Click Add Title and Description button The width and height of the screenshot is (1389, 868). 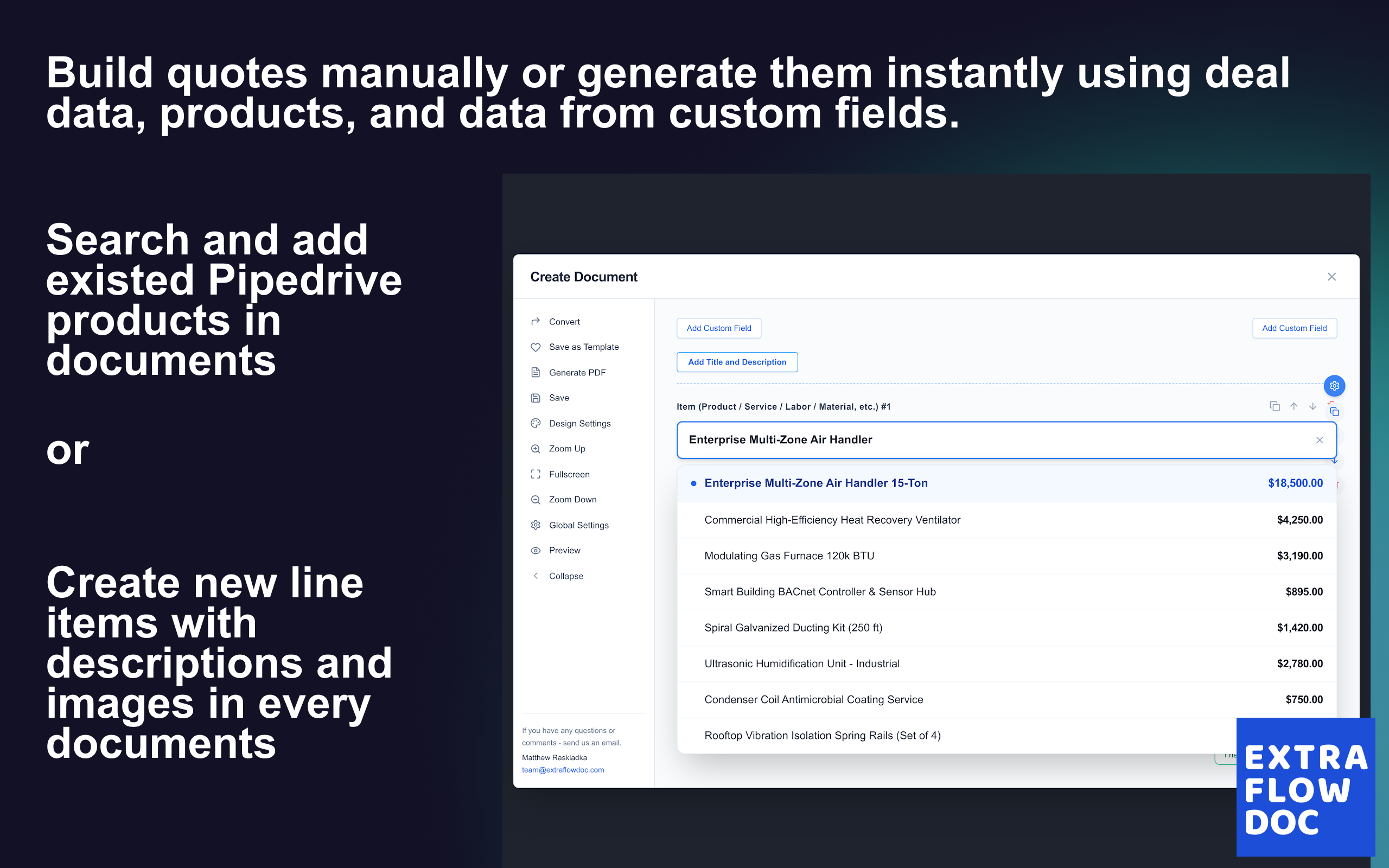pos(737,362)
